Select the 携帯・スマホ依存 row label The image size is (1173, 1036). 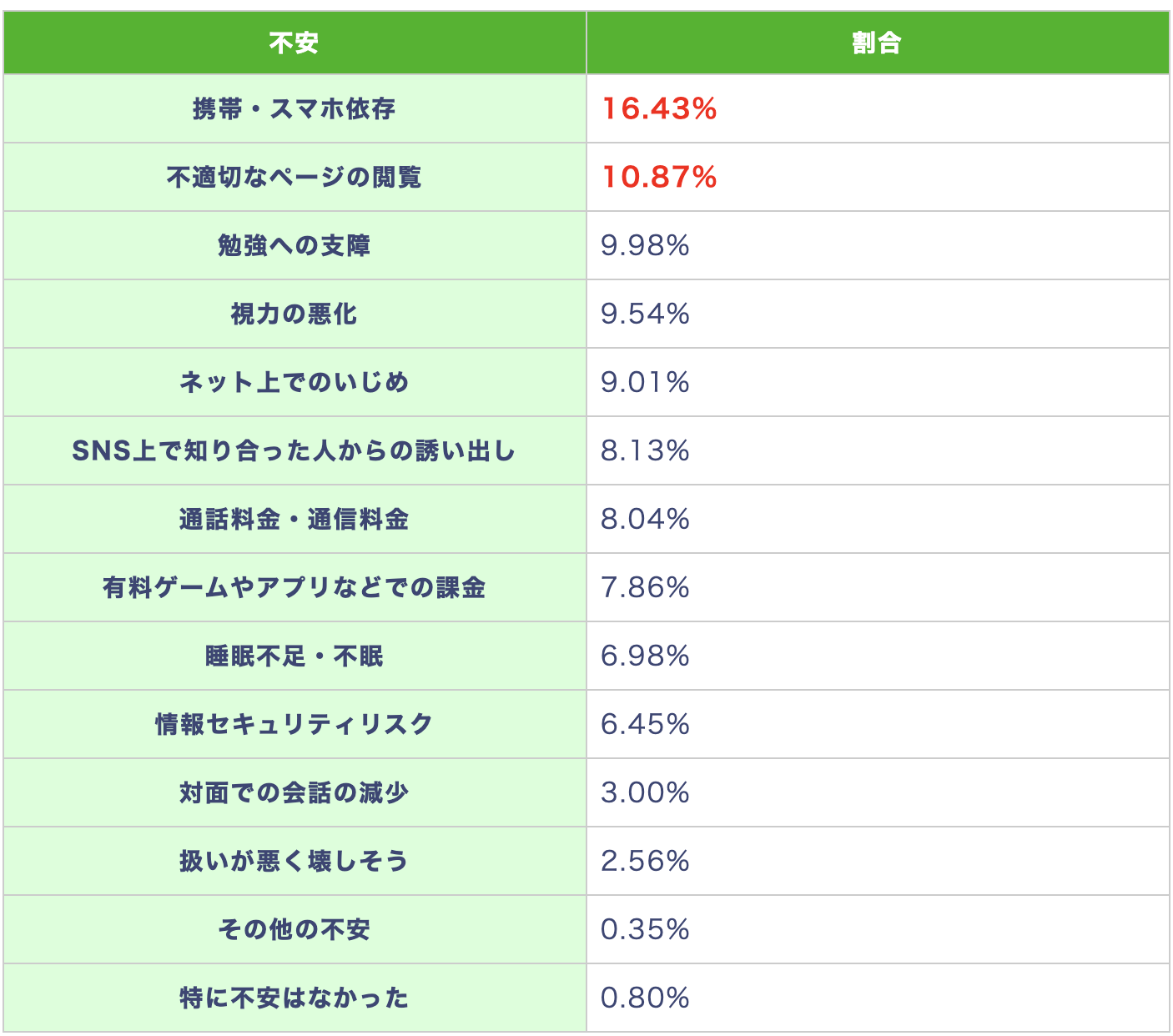(x=295, y=109)
